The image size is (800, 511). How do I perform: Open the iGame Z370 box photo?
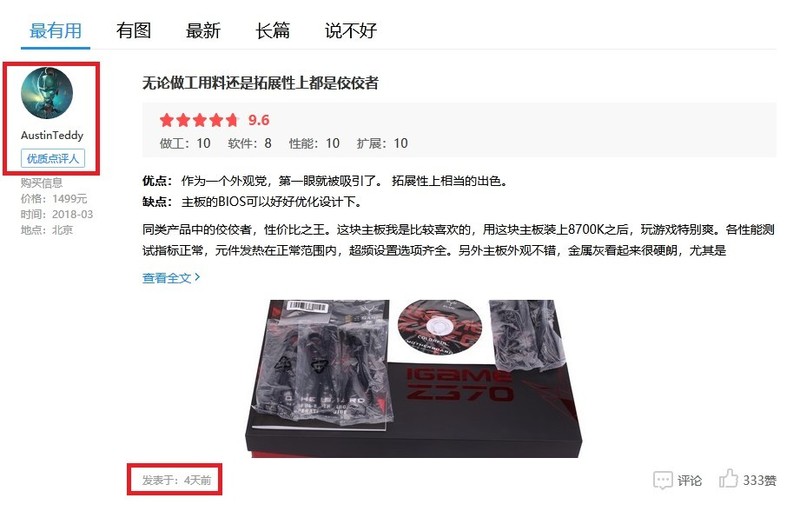point(413,378)
